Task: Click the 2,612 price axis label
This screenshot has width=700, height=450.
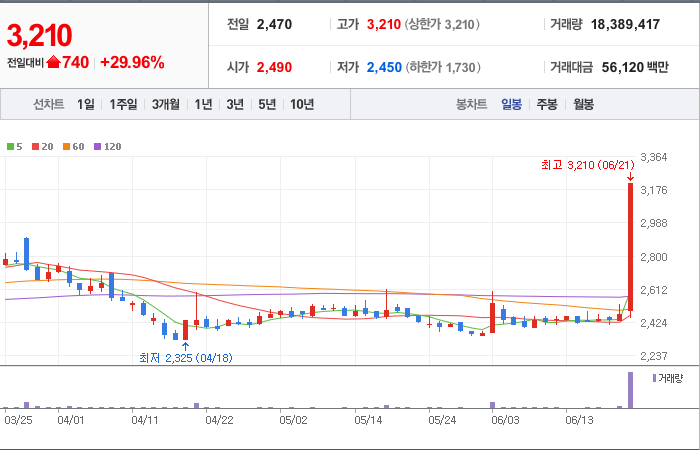Action: pyautogui.click(x=654, y=290)
